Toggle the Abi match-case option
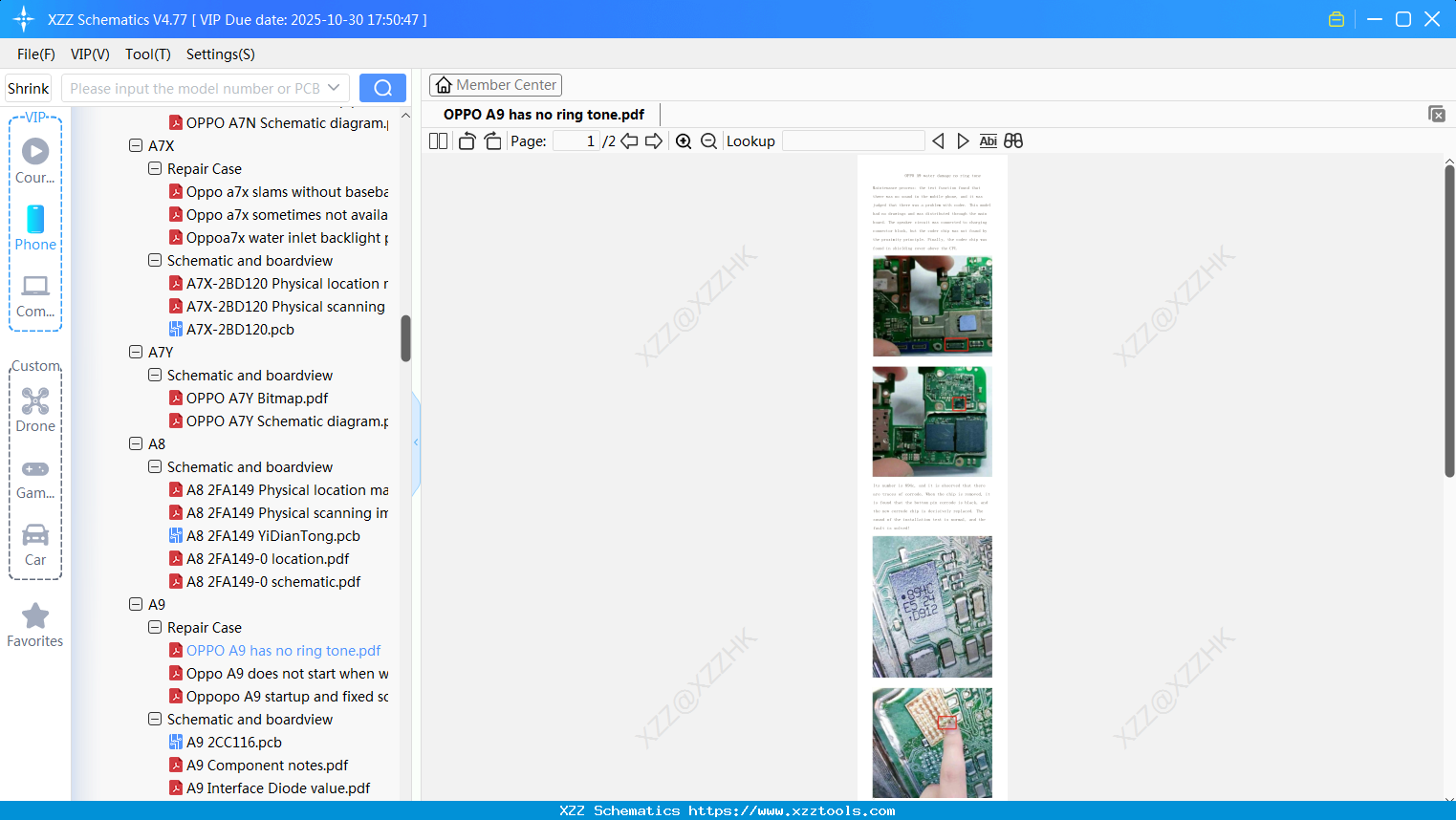The height and width of the screenshot is (820, 1456). pos(989,141)
